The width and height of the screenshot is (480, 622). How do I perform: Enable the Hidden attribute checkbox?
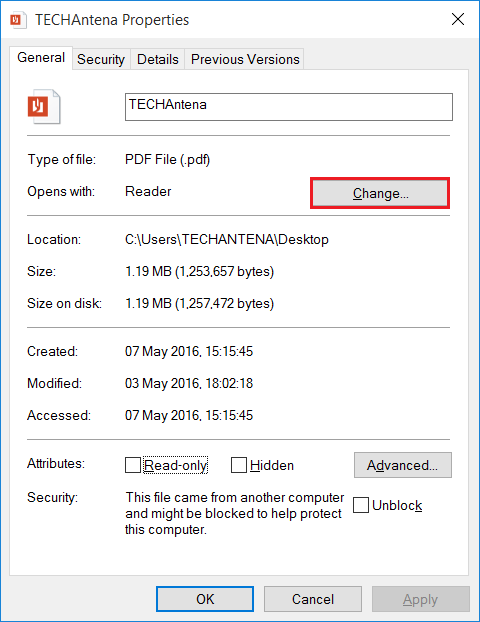tap(238, 465)
